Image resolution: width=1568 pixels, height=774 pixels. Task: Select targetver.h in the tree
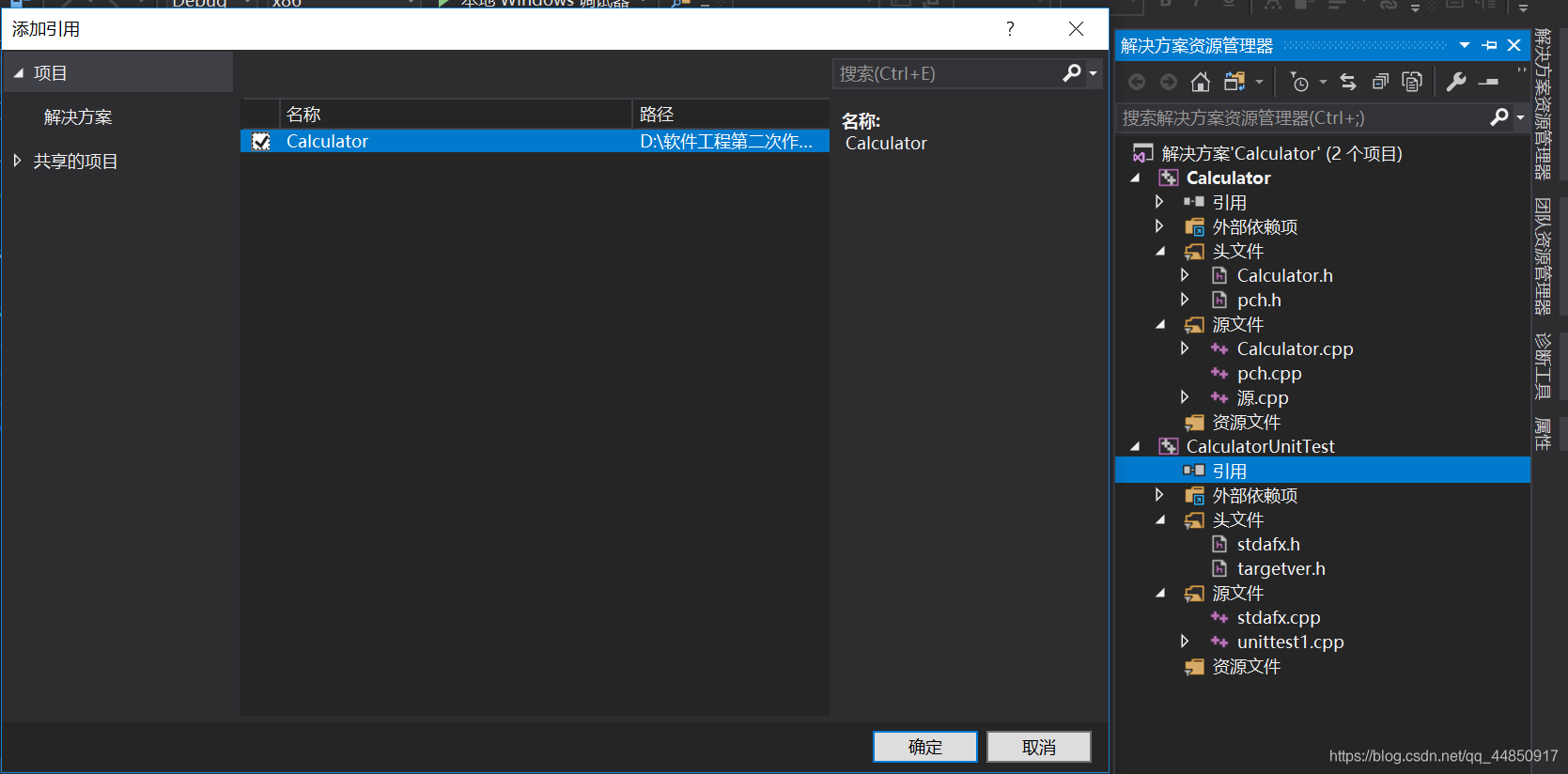[1281, 568]
